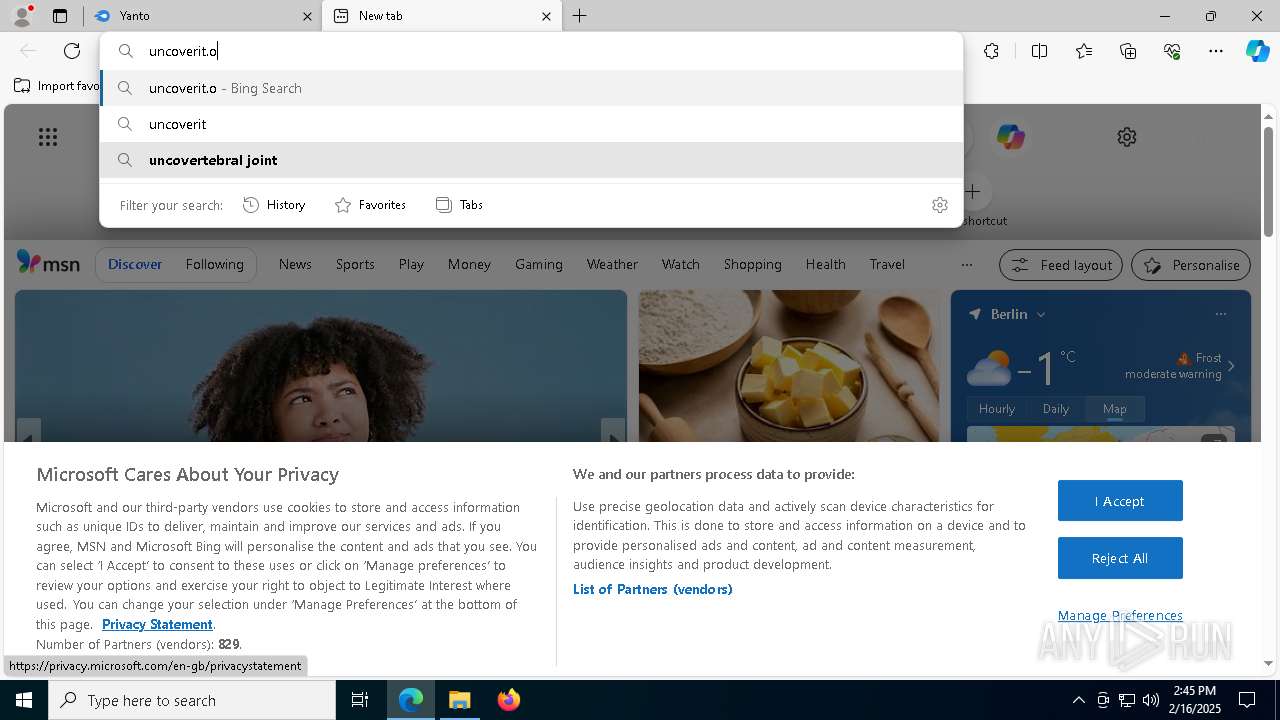This screenshot has width=1280, height=720.
Task: Open the Gaming category
Action: point(539,265)
